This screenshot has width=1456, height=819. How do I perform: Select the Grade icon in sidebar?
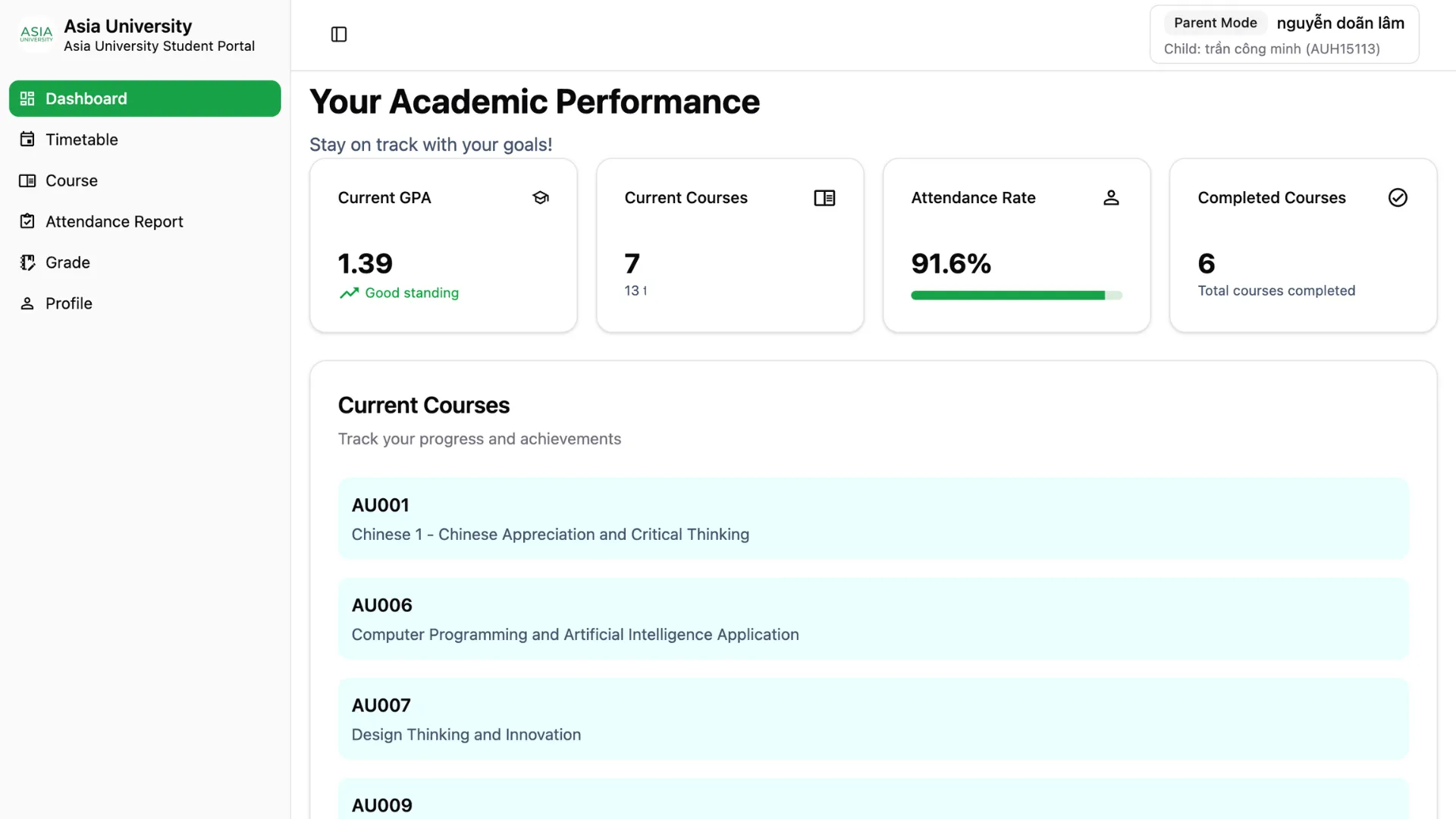(27, 262)
